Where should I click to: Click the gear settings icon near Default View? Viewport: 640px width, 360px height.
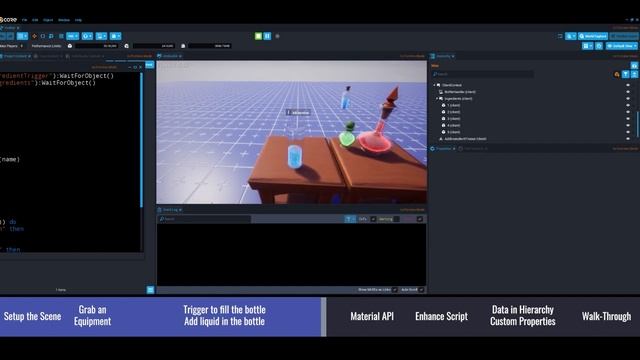(x=599, y=46)
